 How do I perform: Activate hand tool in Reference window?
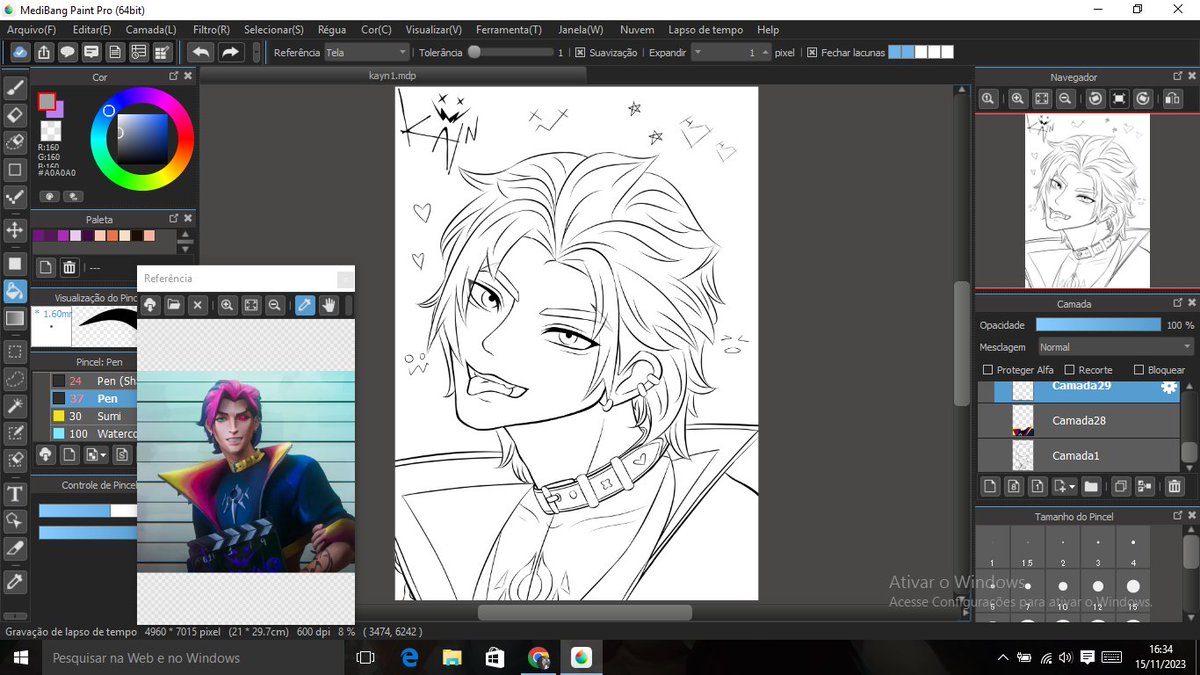(x=328, y=305)
